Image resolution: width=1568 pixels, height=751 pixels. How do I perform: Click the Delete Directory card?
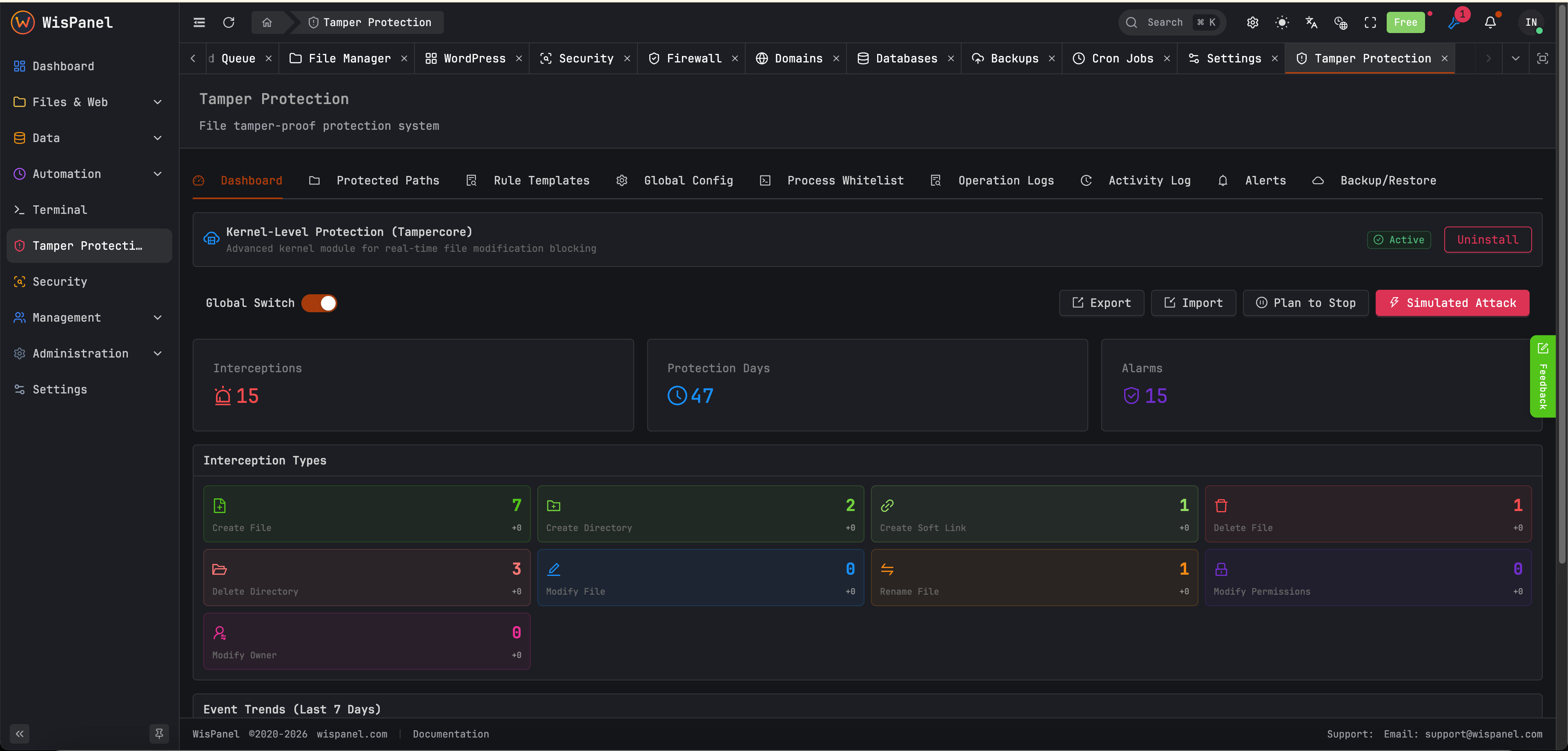click(366, 577)
